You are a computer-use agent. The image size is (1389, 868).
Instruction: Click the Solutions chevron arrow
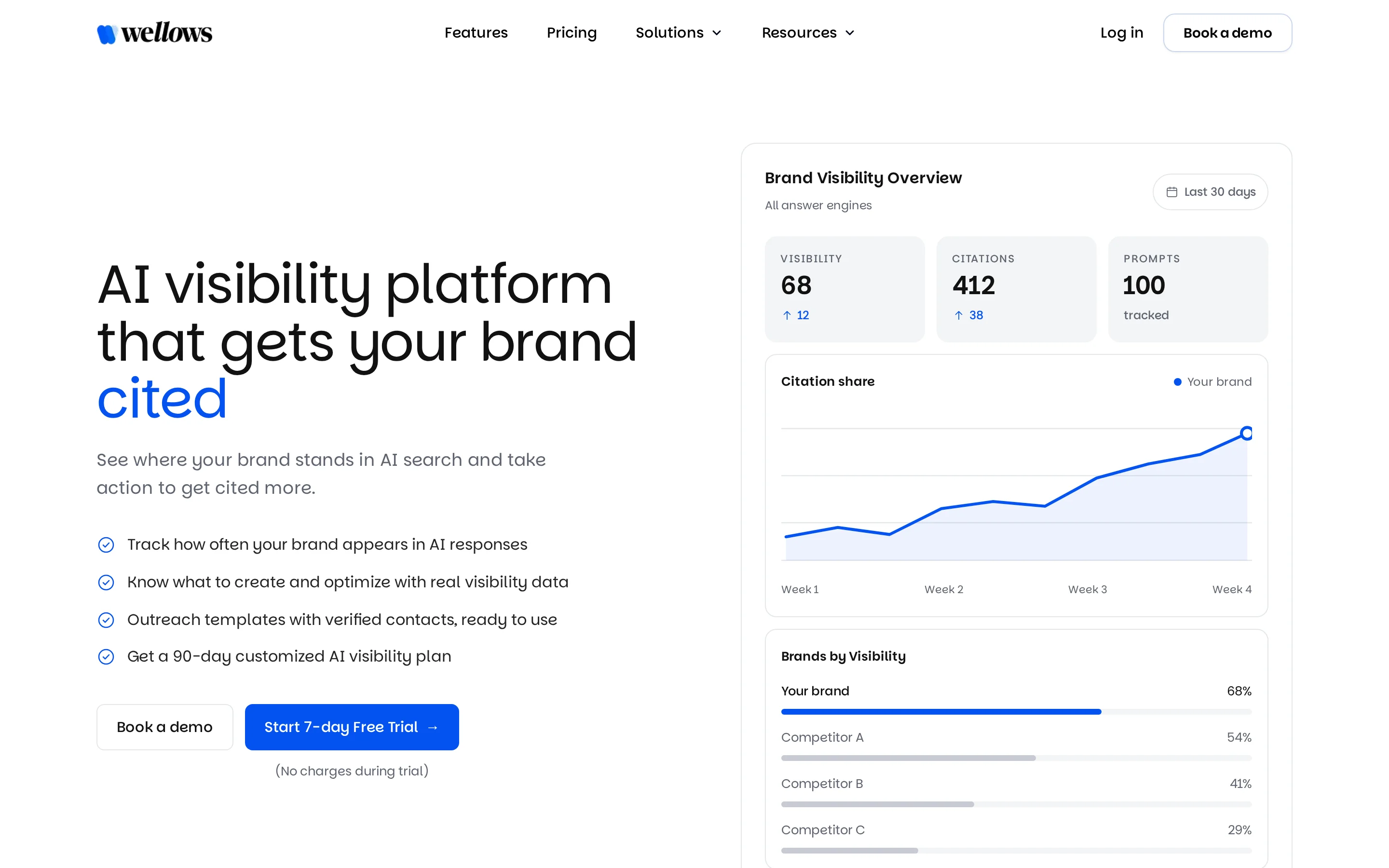point(716,33)
